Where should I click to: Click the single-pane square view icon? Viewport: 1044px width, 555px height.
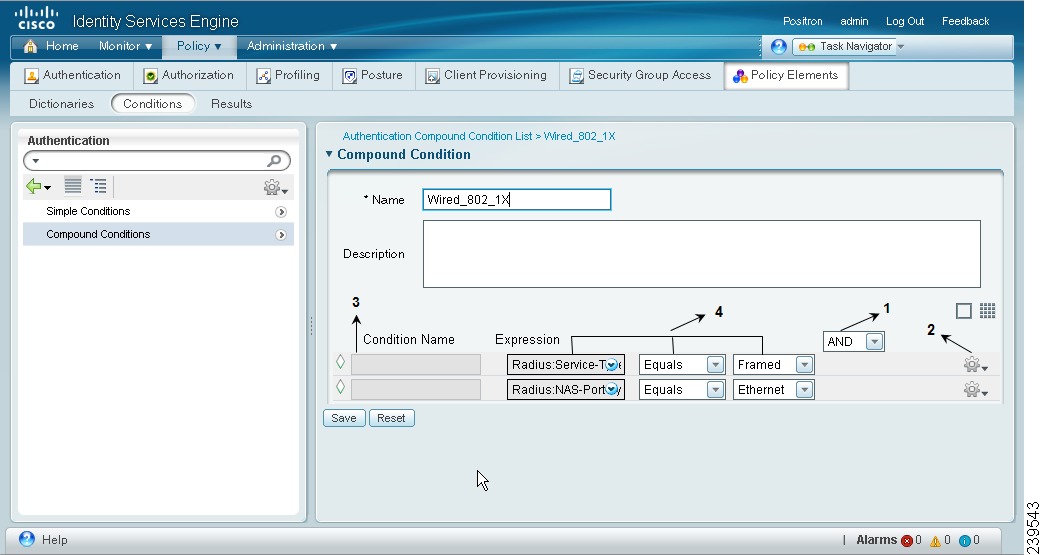point(963,311)
